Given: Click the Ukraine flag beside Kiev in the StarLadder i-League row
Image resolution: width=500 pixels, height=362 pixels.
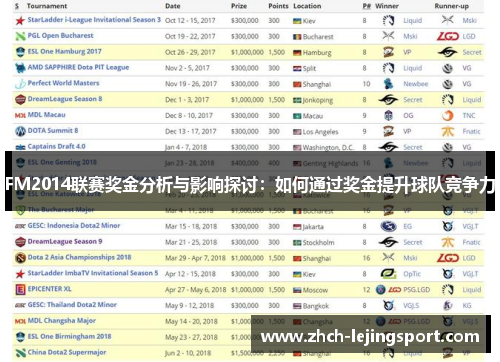Looking at the screenshot, I should pyautogui.click(x=297, y=21).
